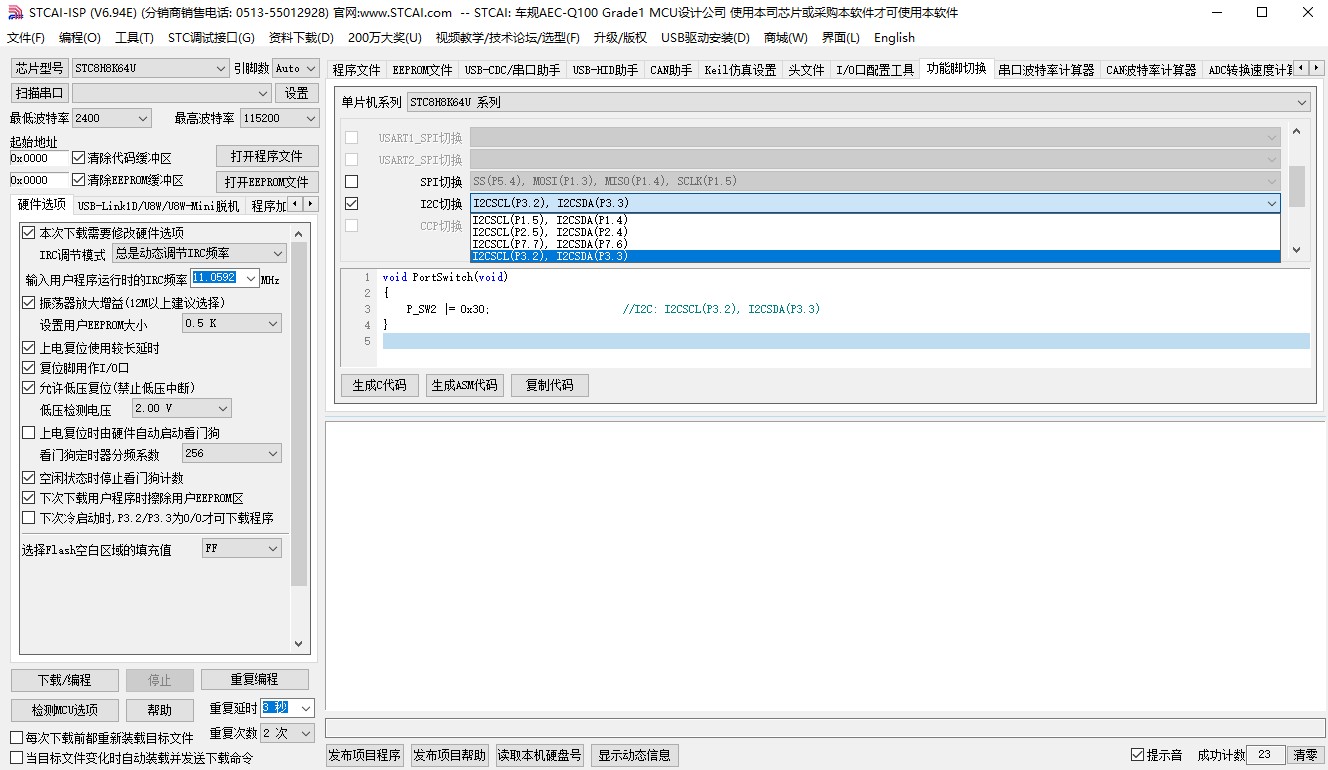1328x770 pixels.
Task: Select I2CSCL(P2.5), I2CSDA(P2.4) option
Action: click(875, 232)
